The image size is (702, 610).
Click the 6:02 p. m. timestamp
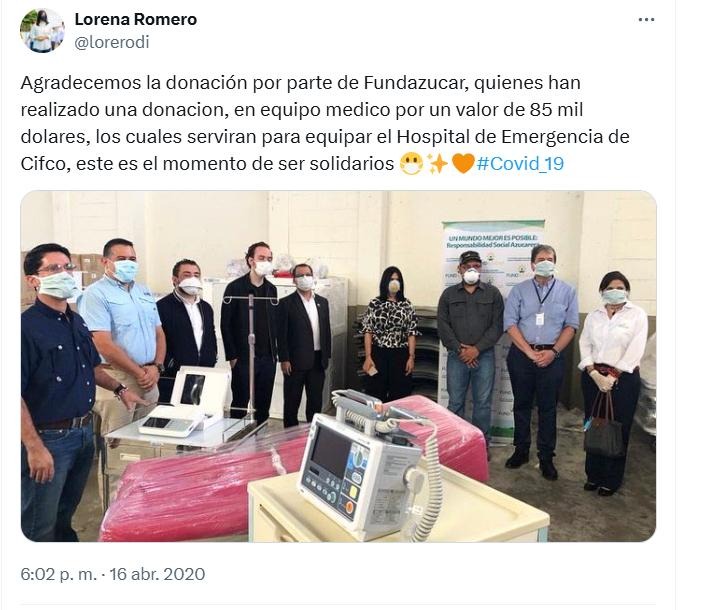tap(58, 574)
